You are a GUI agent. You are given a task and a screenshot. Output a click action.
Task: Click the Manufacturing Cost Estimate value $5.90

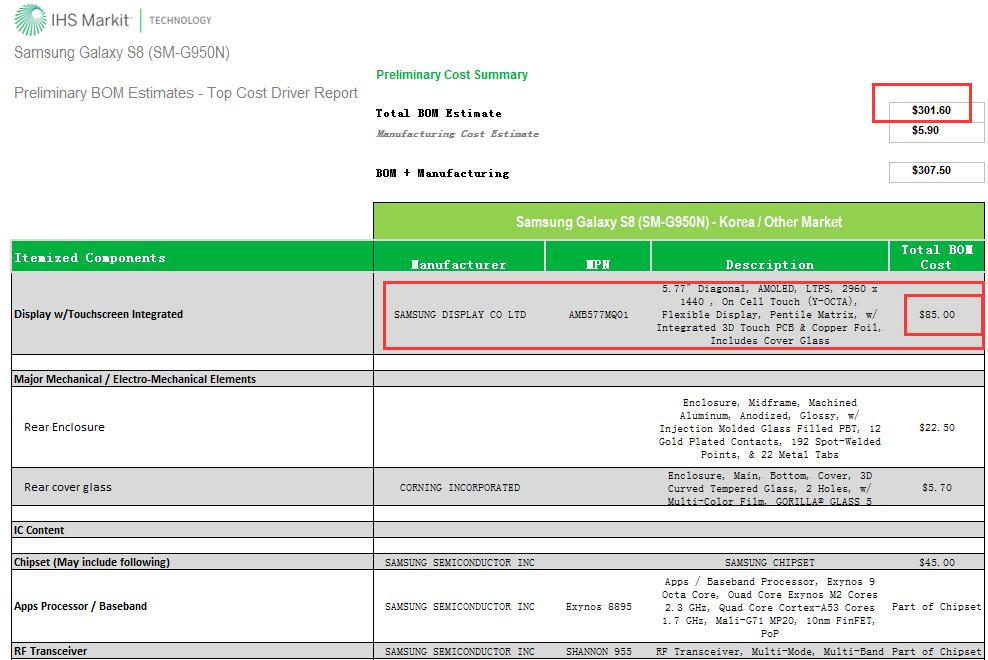tap(924, 131)
